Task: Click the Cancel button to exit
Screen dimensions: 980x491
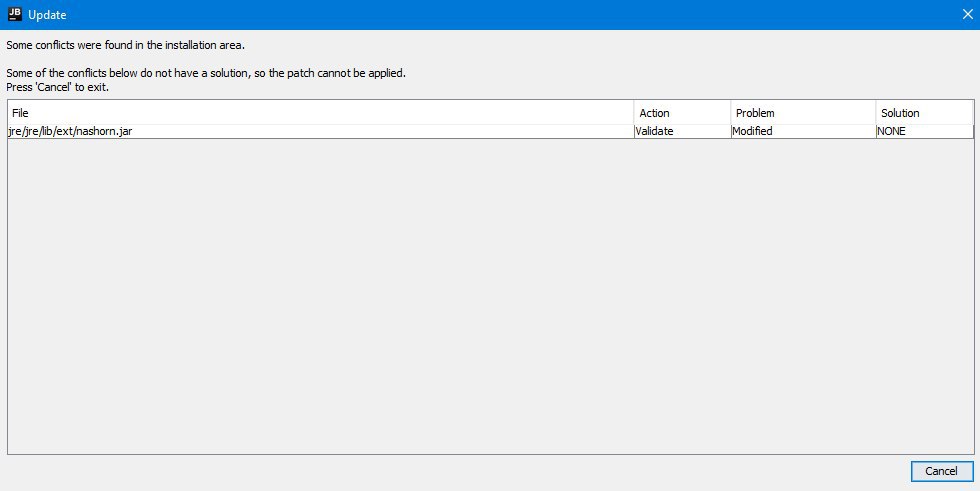Action: click(942, 471)
